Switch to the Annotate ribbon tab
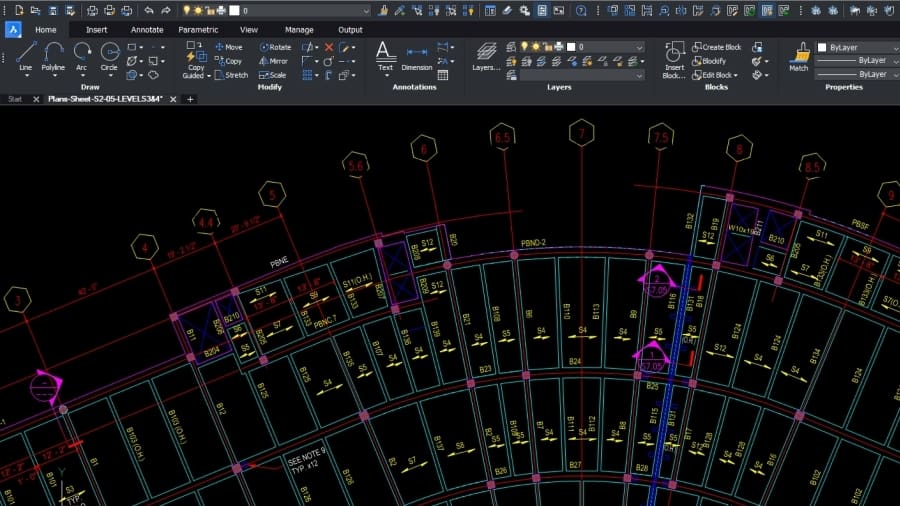This screenshot has height=506, width=900. (147, 30)
